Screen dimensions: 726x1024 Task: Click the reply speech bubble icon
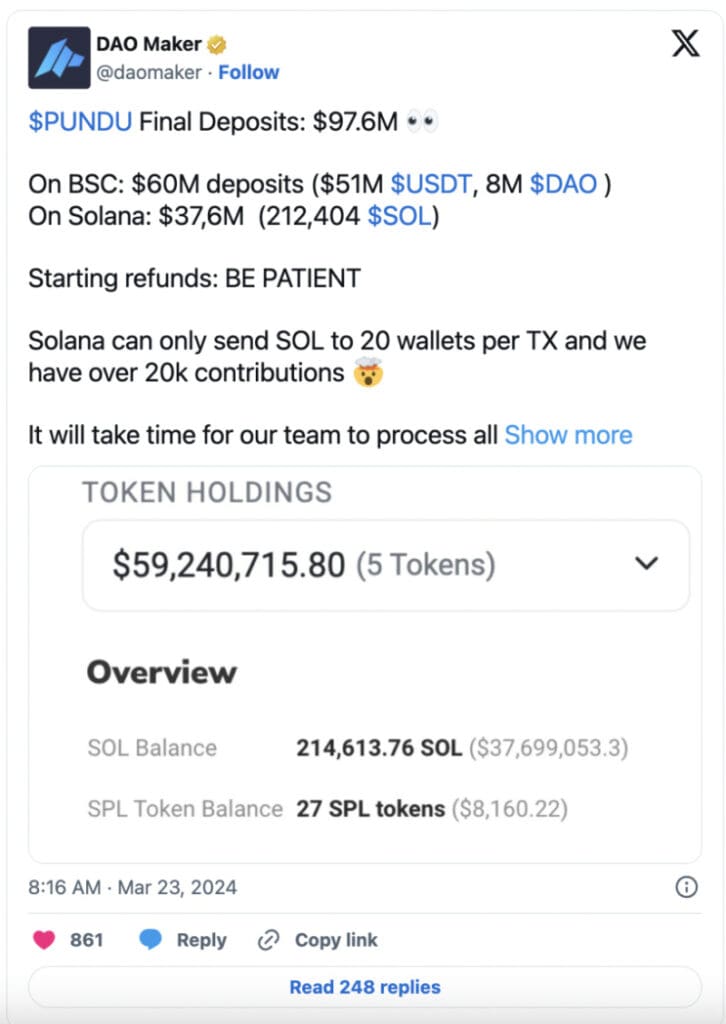point(151,940)
